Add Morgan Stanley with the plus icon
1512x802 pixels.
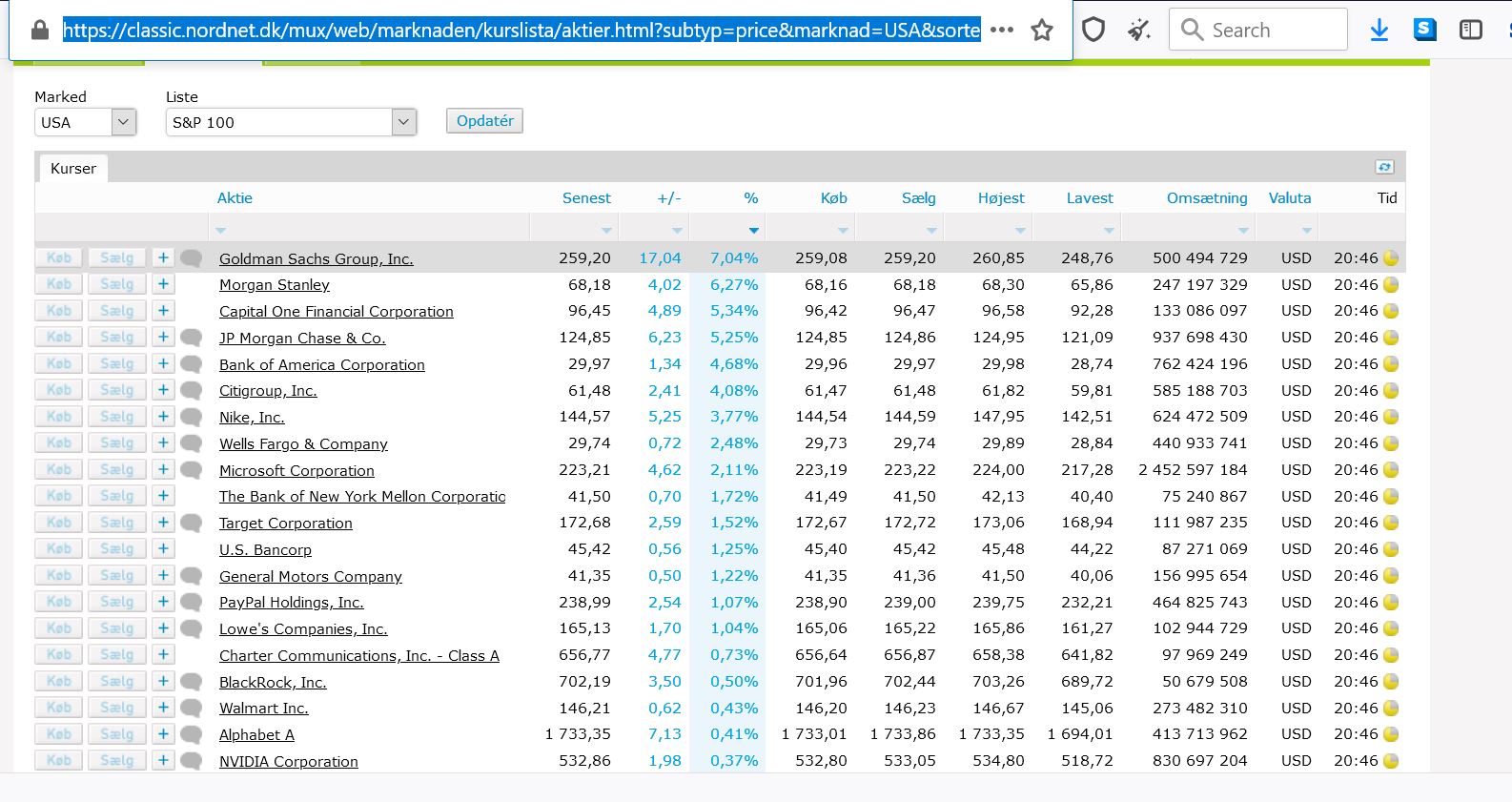163,284
